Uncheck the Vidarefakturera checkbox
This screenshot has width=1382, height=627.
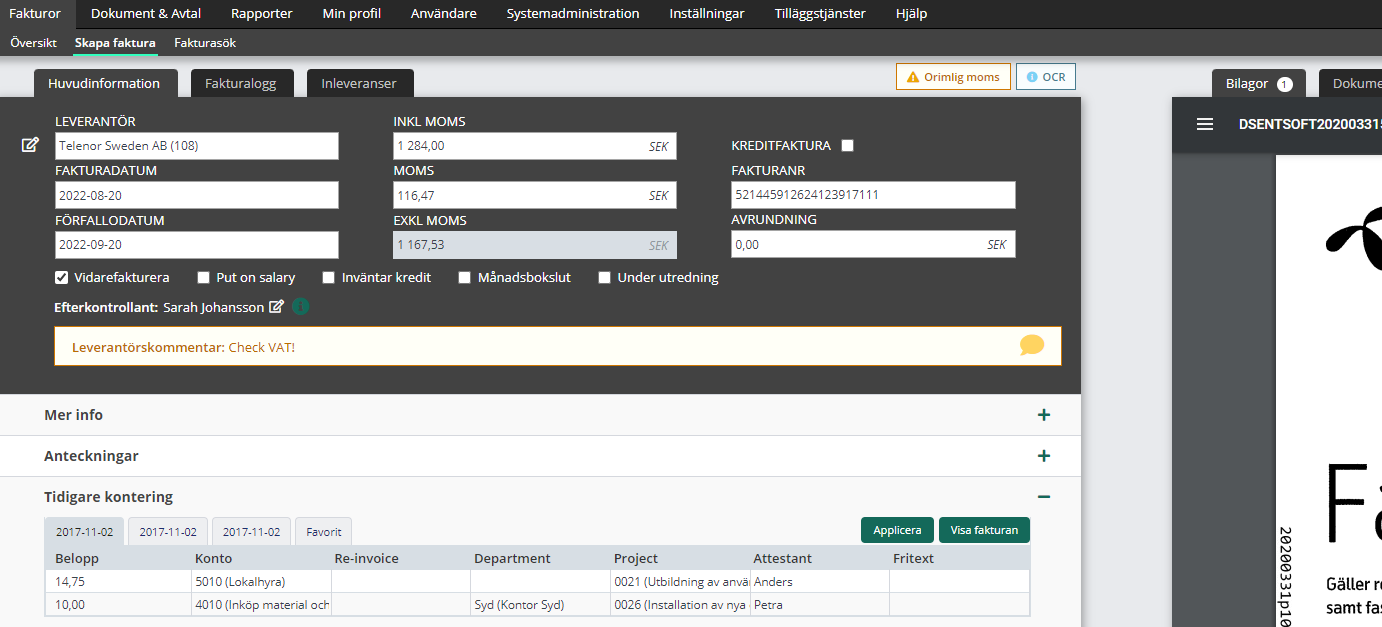coord(61,277)
